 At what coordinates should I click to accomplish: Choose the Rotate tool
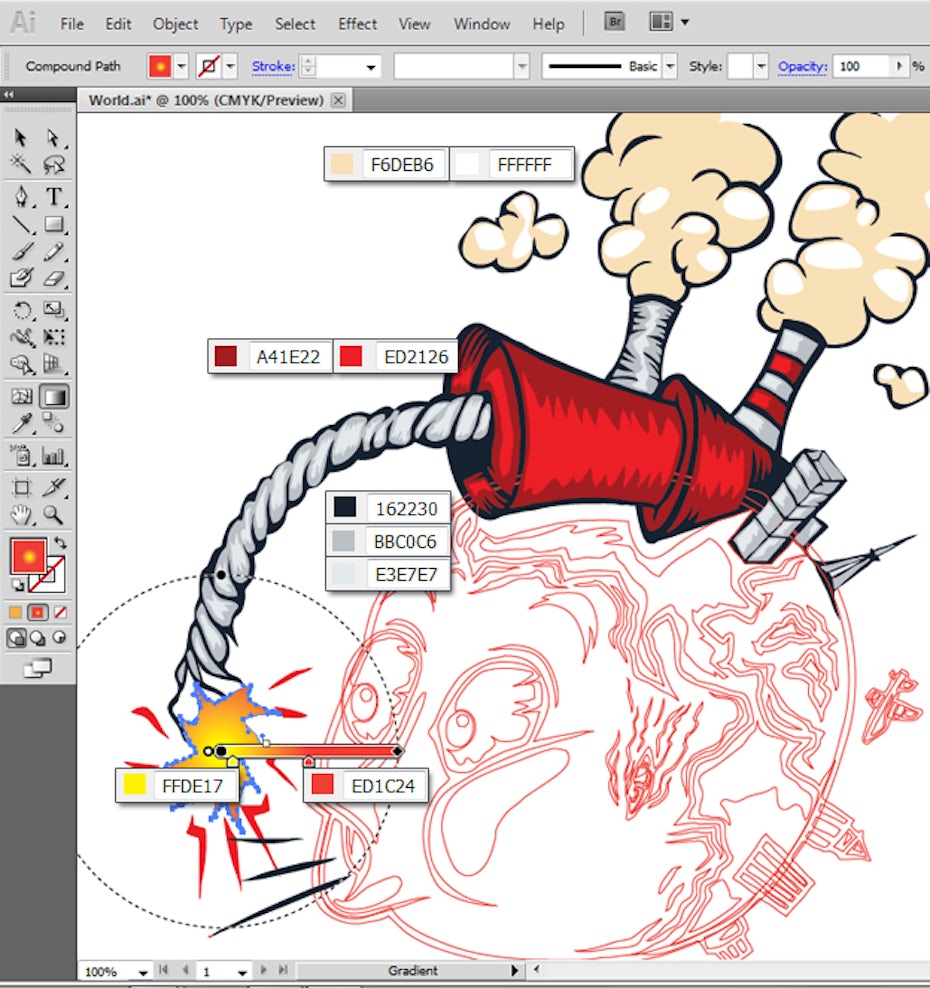point(21,310)
